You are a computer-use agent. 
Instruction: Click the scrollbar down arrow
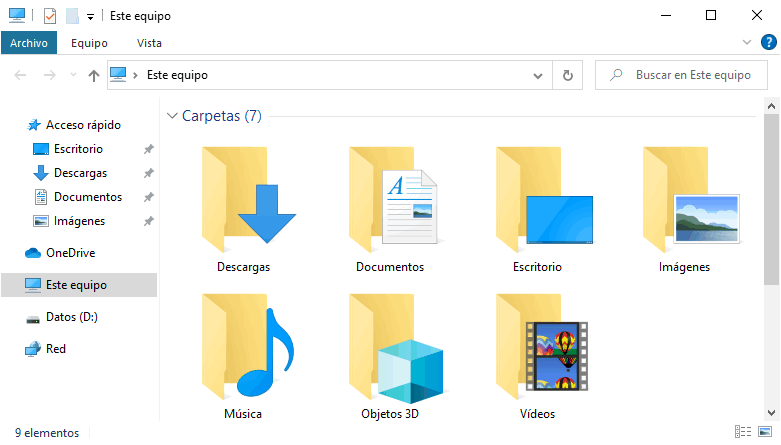771,413
